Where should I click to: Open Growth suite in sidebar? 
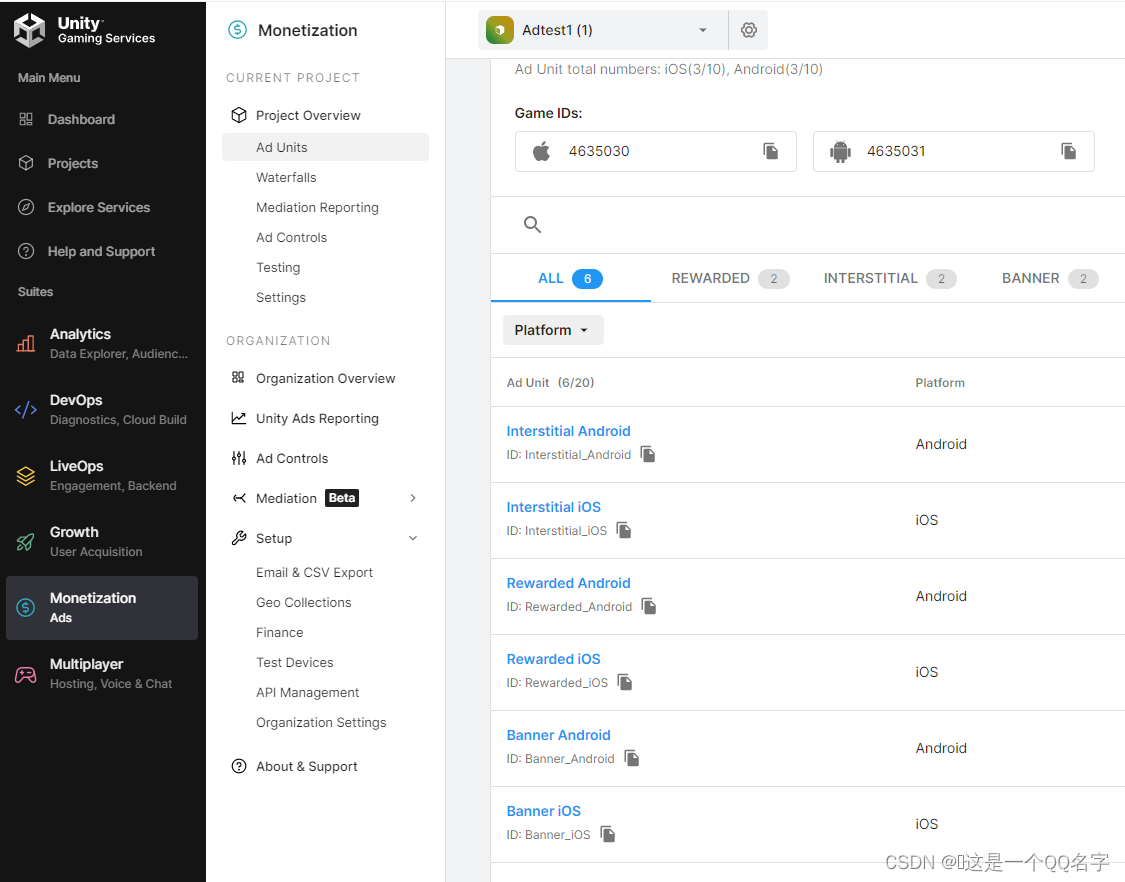coord(102,541)
